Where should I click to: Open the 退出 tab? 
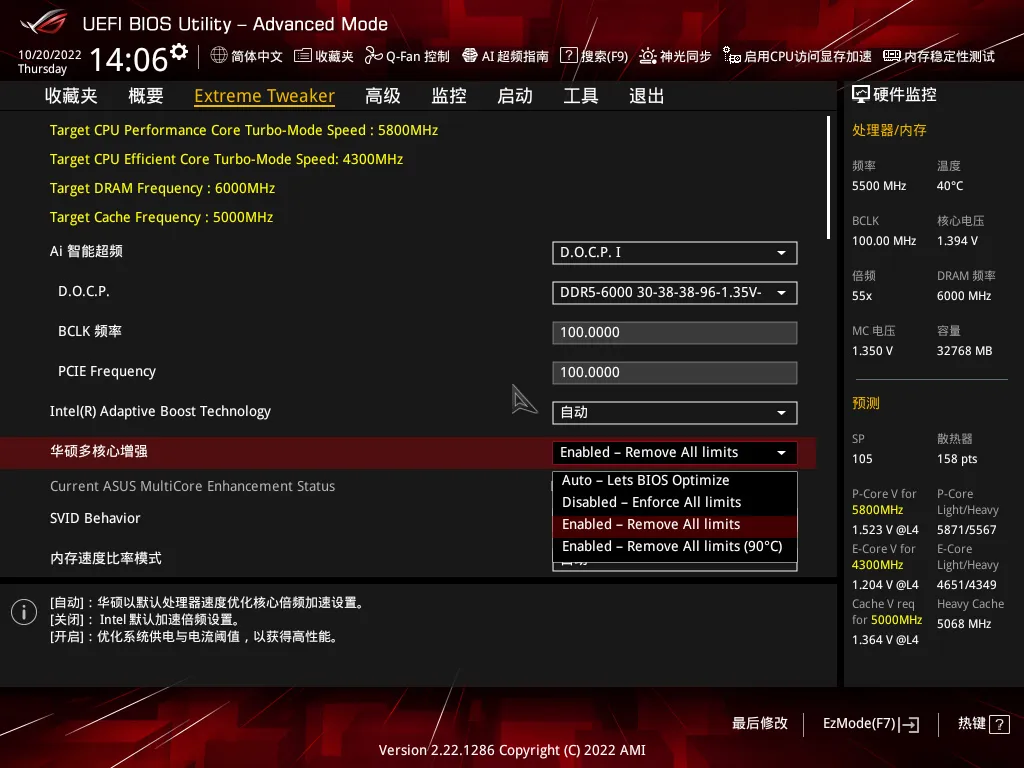[x=647, y=96]
